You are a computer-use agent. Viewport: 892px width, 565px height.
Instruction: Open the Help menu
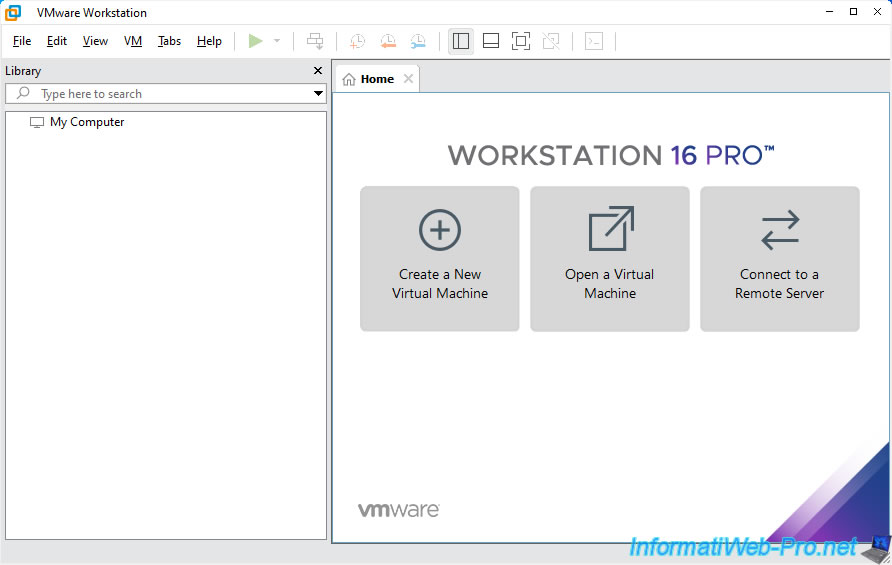point(209,41)
